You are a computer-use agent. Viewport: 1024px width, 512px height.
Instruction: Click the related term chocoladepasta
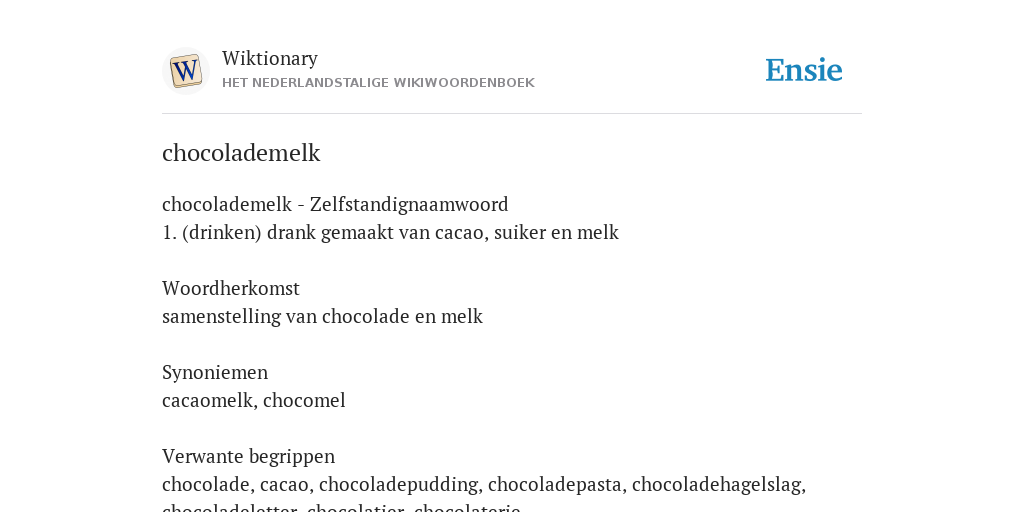[555, 485]
